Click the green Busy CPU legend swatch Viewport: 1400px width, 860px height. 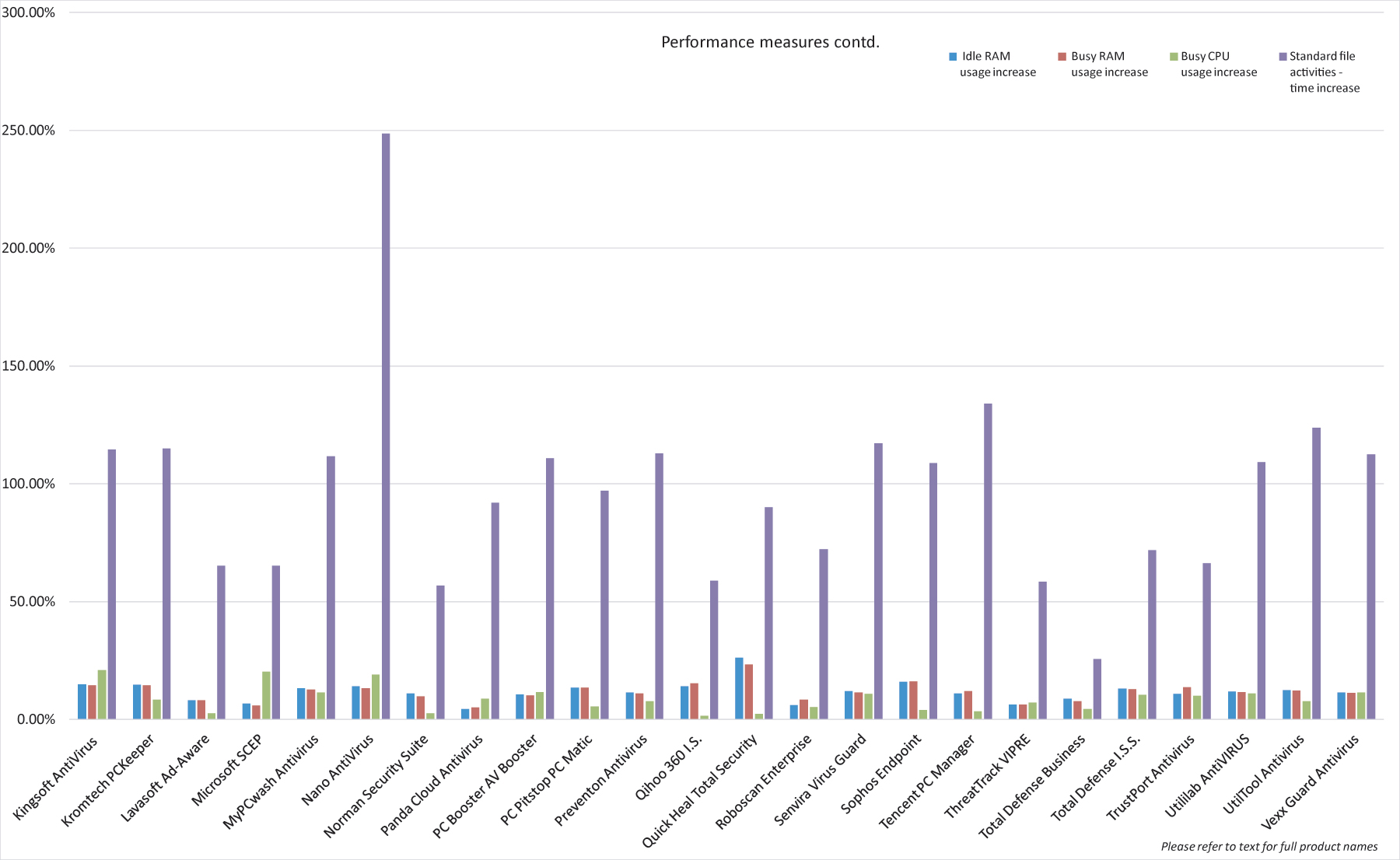coord(1174,56)
